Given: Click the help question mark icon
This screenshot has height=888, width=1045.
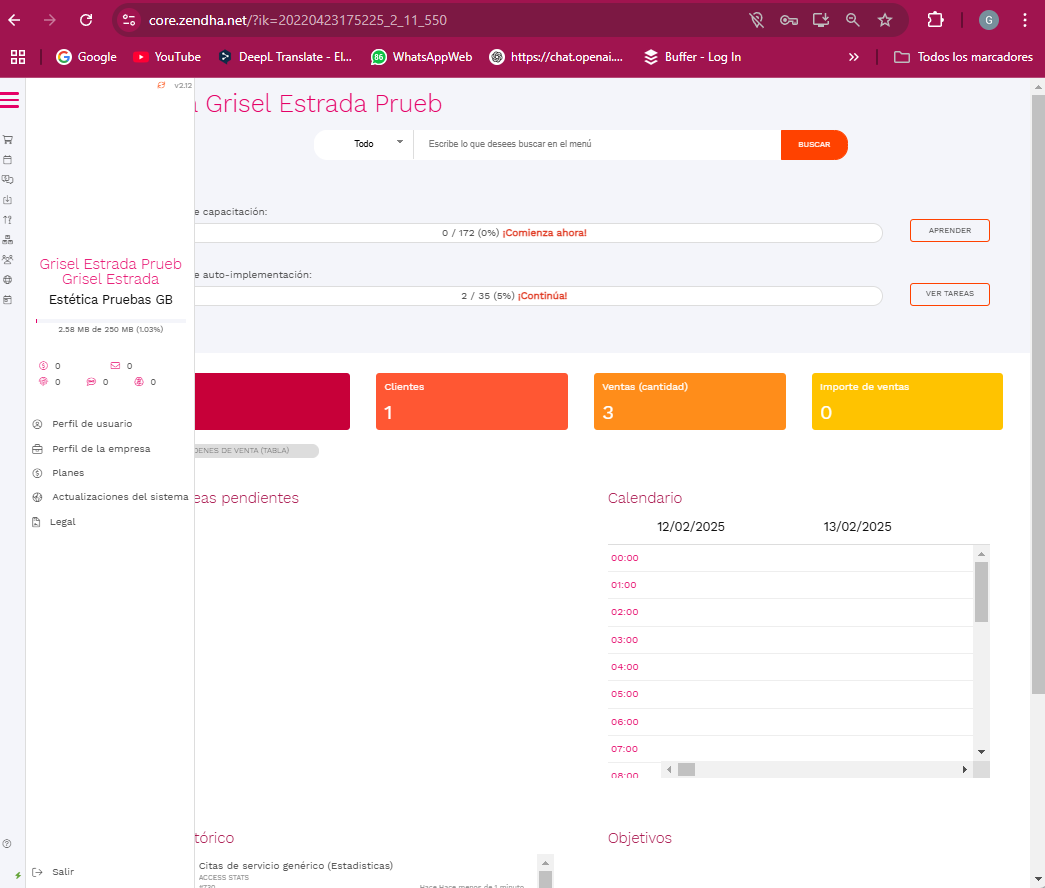Looking at the screenshot, I should click(8, 844).
